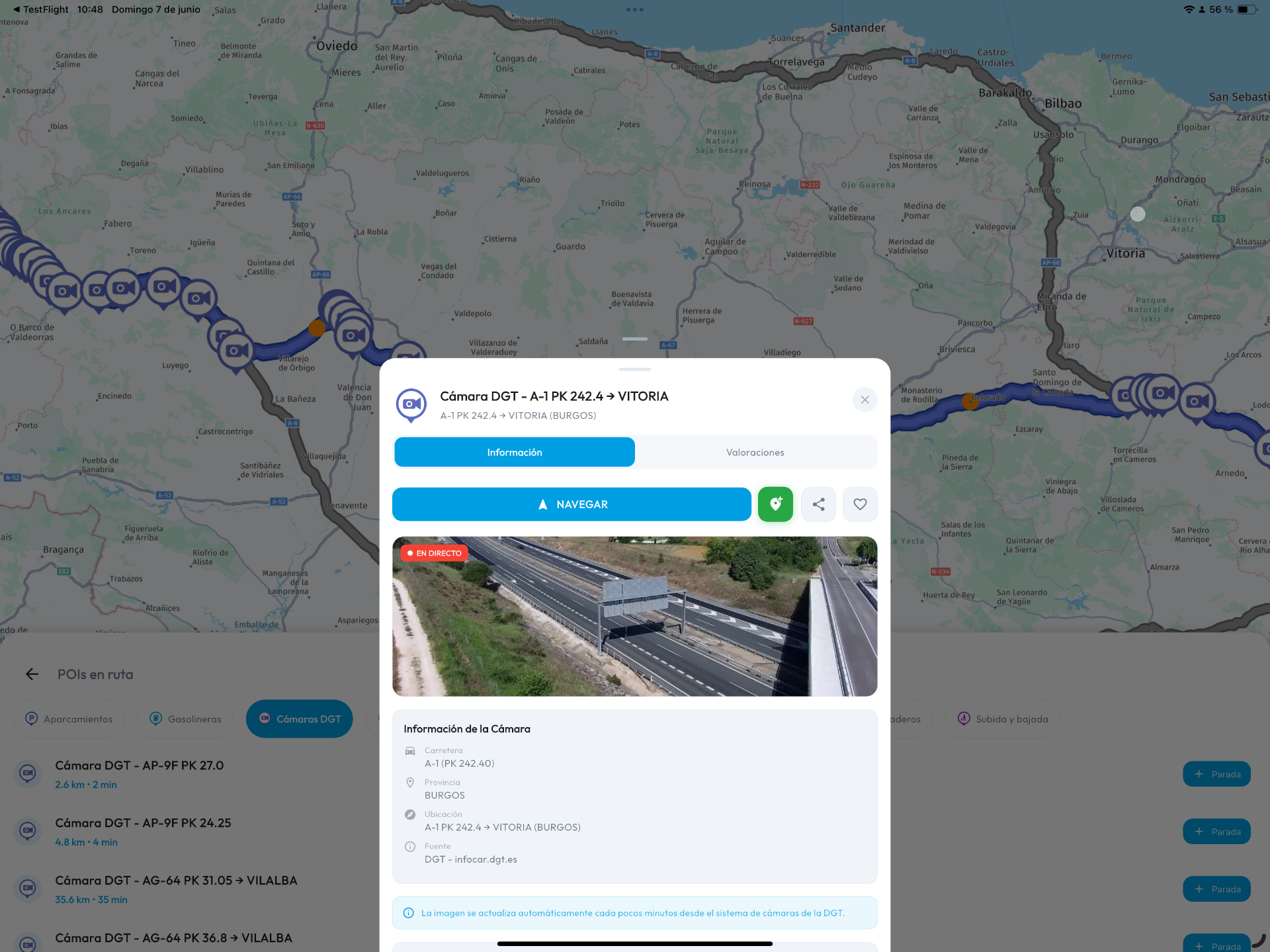The height and width of the screenshot is (952, 1270).
Task: Expand the sheet using its top drag handle
Action: click(635, 369)
